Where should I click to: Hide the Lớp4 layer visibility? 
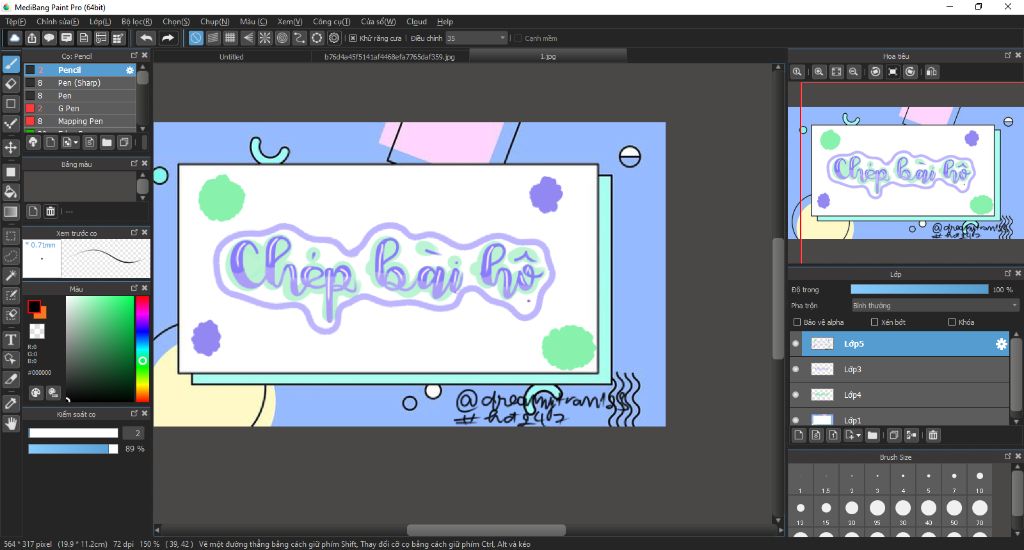tap(795, 395)
